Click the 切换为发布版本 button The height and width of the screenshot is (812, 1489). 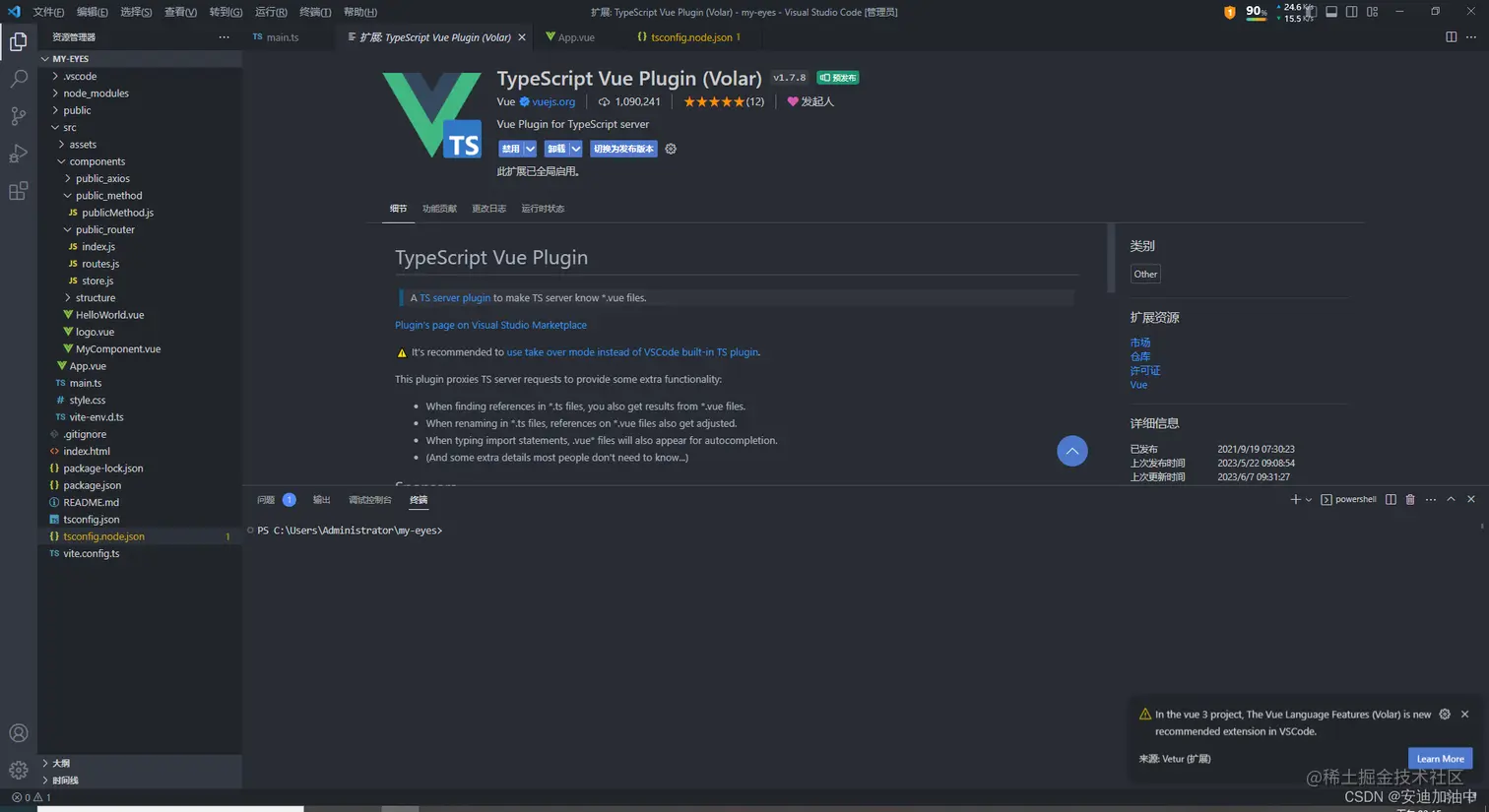click(x=623, y=149)
